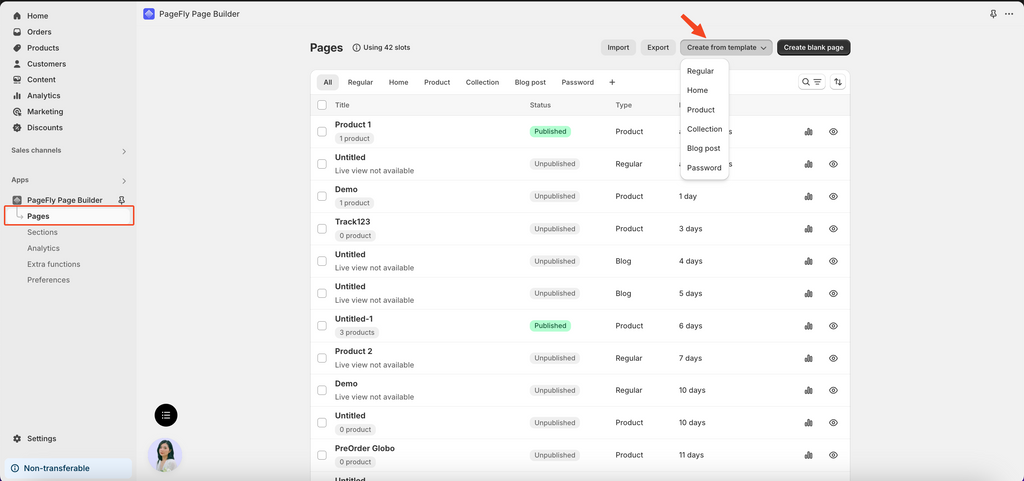Click the Title column header

tap(342, 105)
